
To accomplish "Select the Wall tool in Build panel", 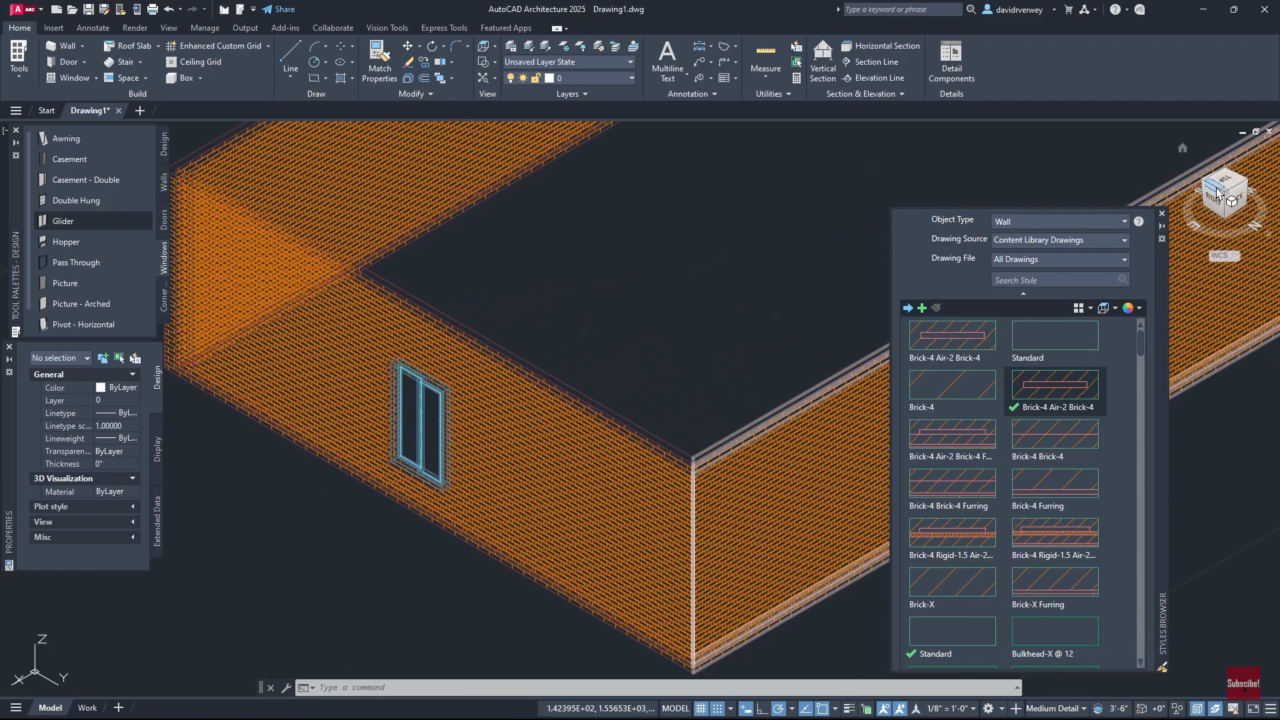I will 61,46.
